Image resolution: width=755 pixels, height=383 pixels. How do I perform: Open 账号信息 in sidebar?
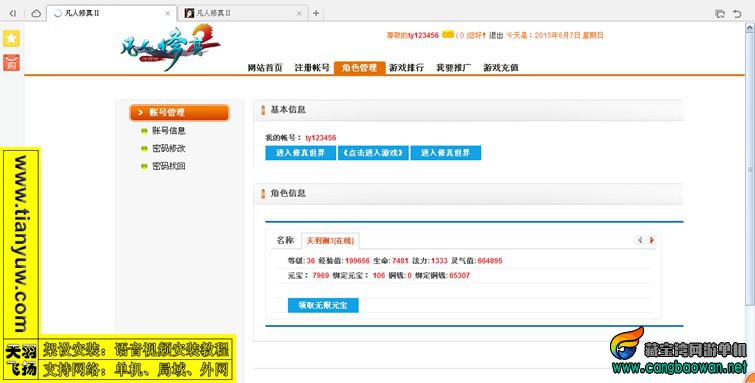[x=169, y=131]
